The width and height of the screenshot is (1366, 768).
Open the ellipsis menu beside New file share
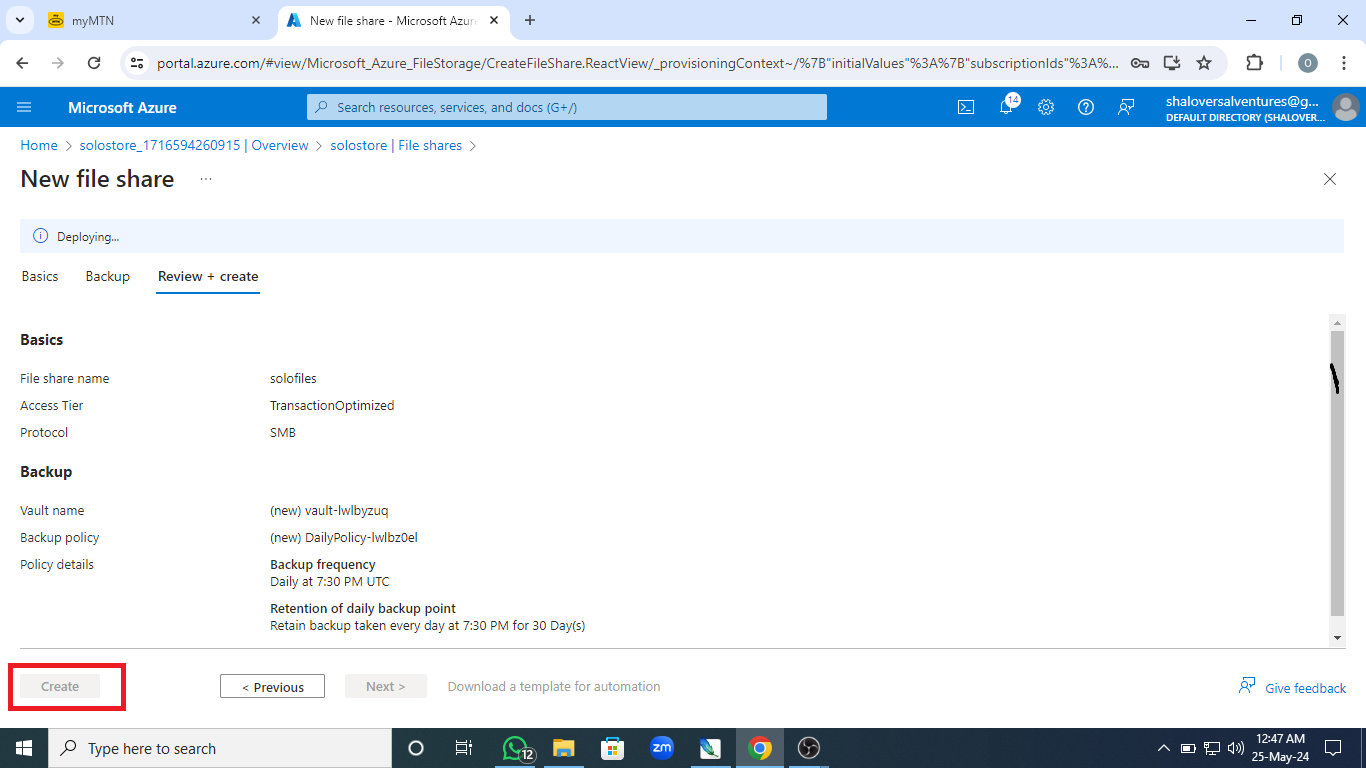click(x=206, y=179)
